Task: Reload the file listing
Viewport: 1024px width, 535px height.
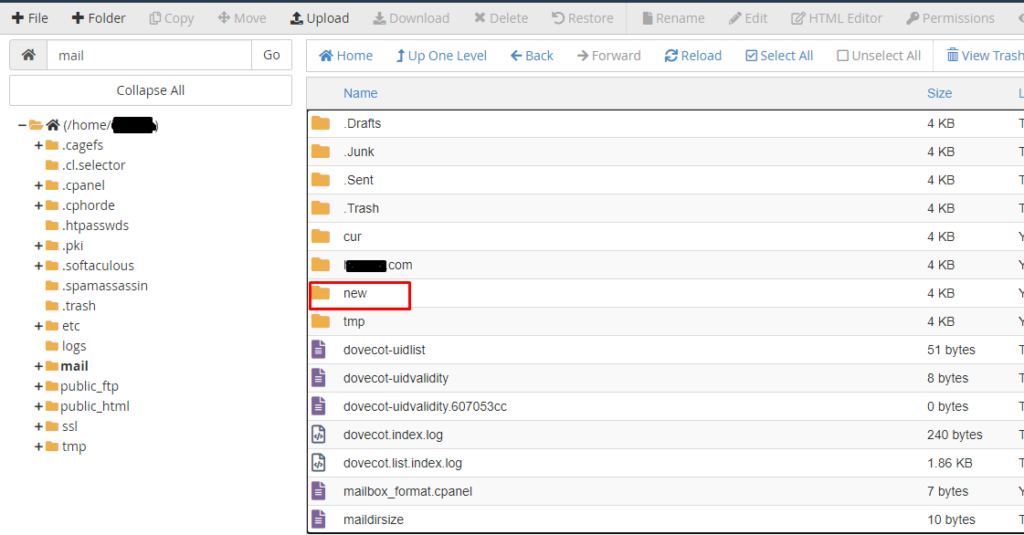Action: tap(693, 56)
